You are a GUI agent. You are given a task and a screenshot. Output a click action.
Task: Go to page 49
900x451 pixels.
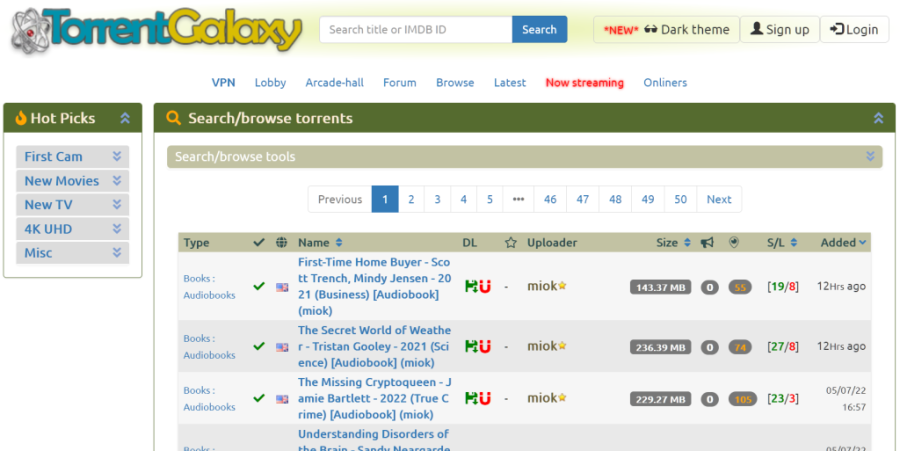click(x=648, y=199)
